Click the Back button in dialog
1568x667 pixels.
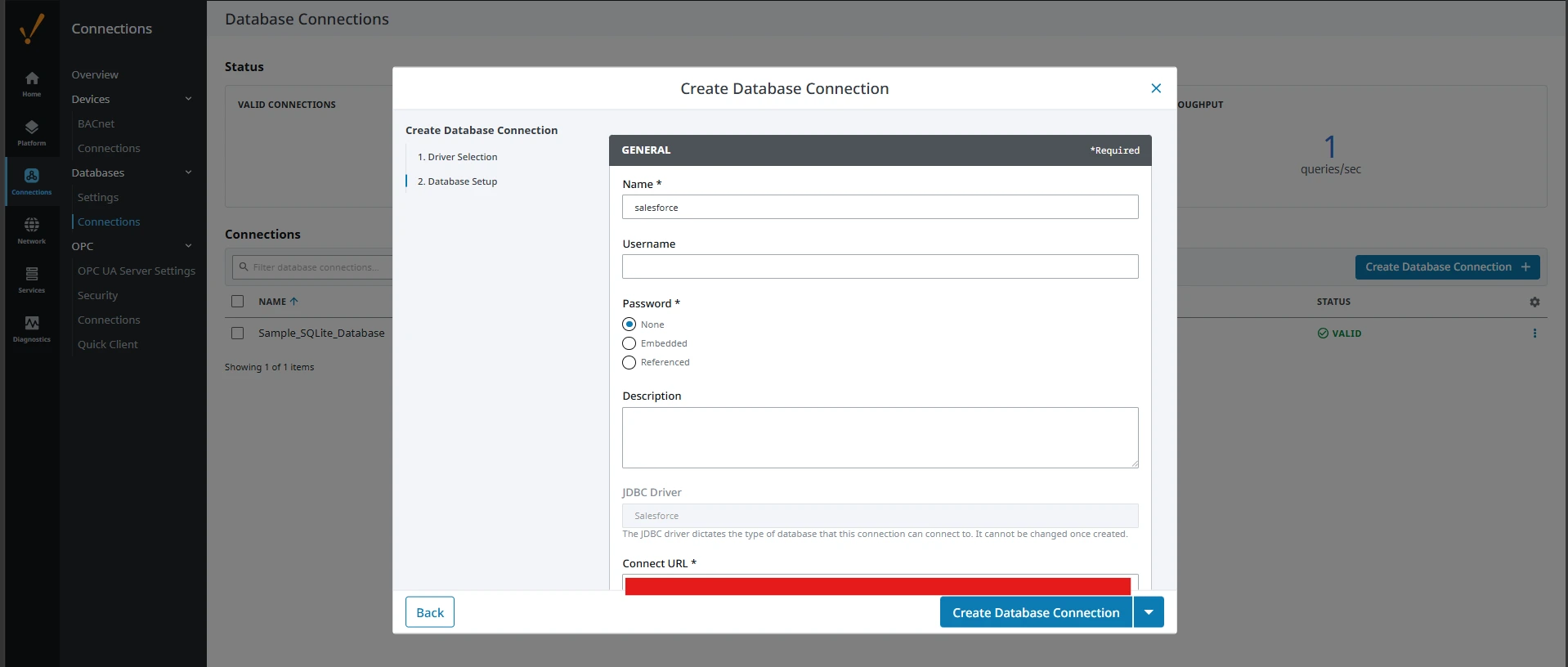[x=430, y=612]
